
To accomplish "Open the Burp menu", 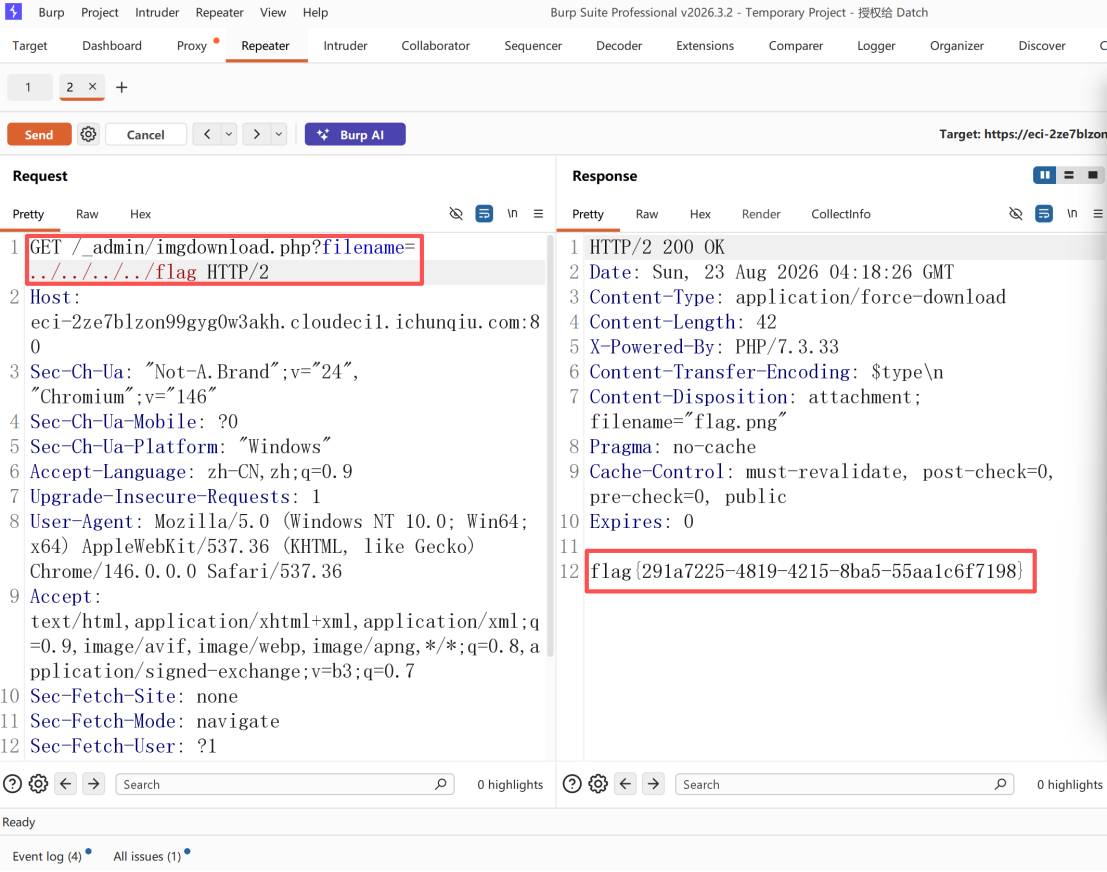I will (51, 12).
